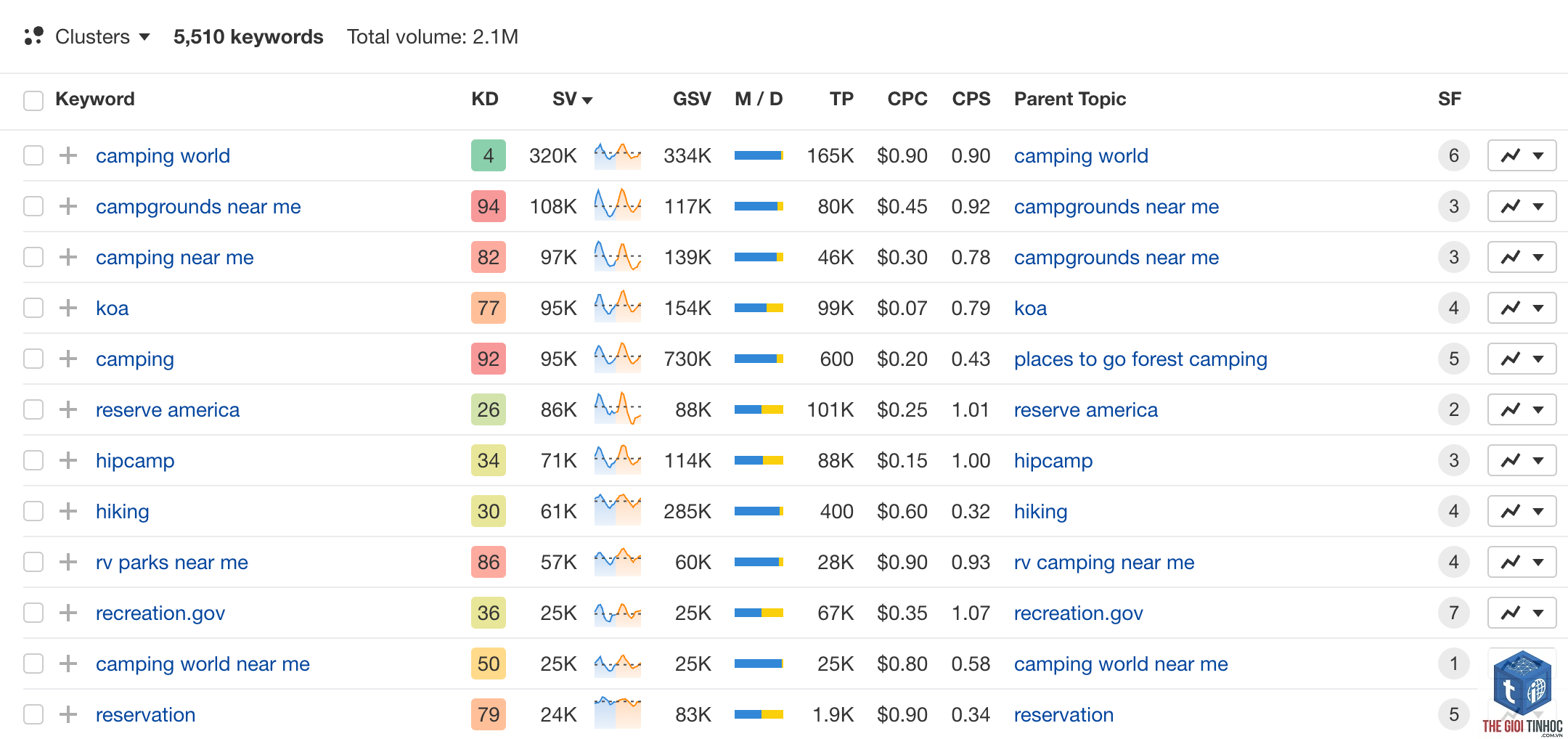Expand SERP dropdown in 'koa' row
This screenshot has width=1568, height=739.
coord(1522,308)
